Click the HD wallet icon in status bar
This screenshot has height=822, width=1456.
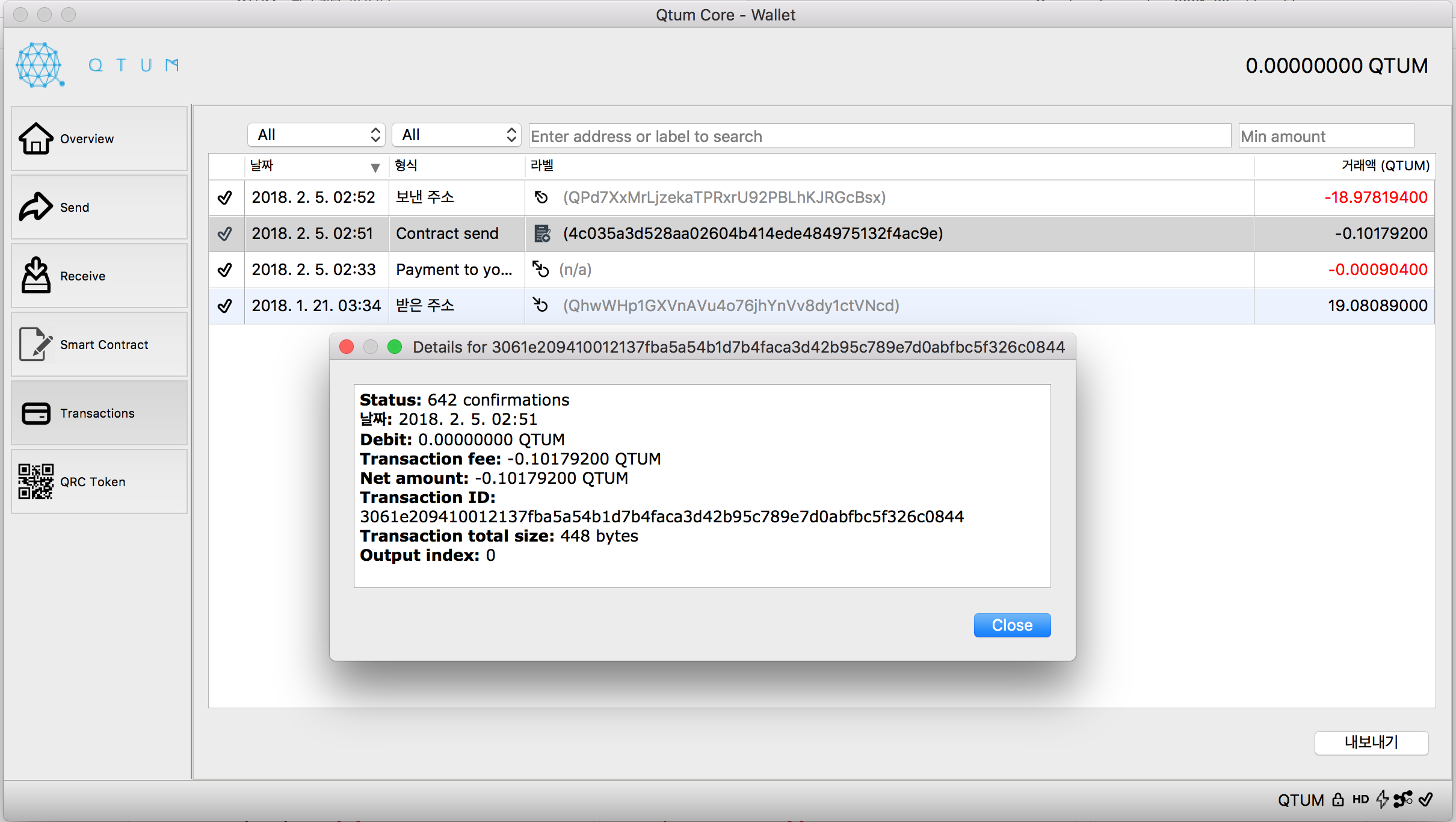point(1360,800)
